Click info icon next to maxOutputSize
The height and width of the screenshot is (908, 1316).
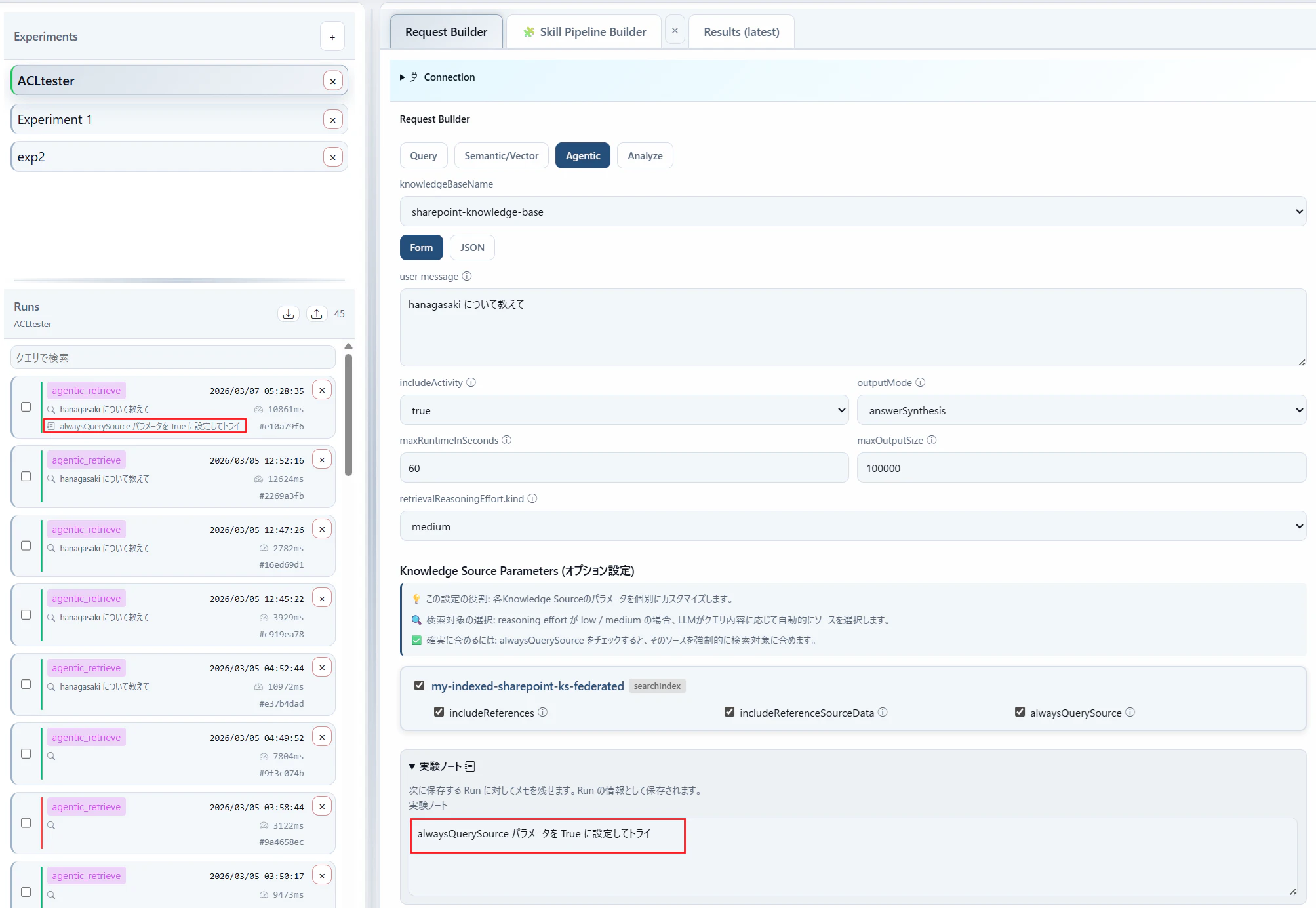[932, 441]
